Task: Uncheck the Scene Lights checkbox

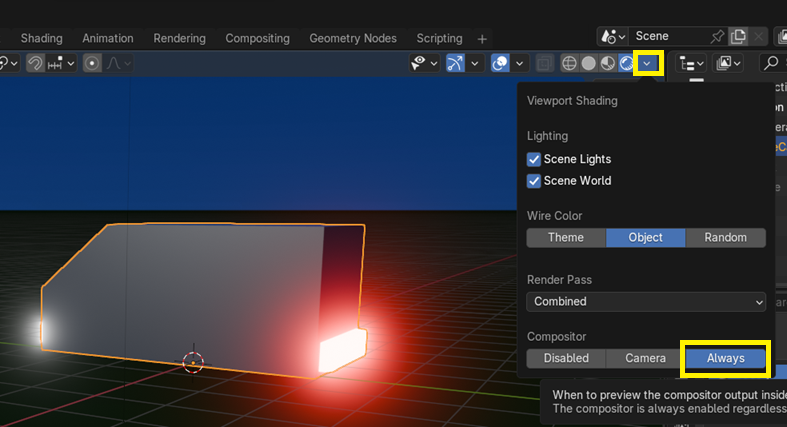Action: 534,159
